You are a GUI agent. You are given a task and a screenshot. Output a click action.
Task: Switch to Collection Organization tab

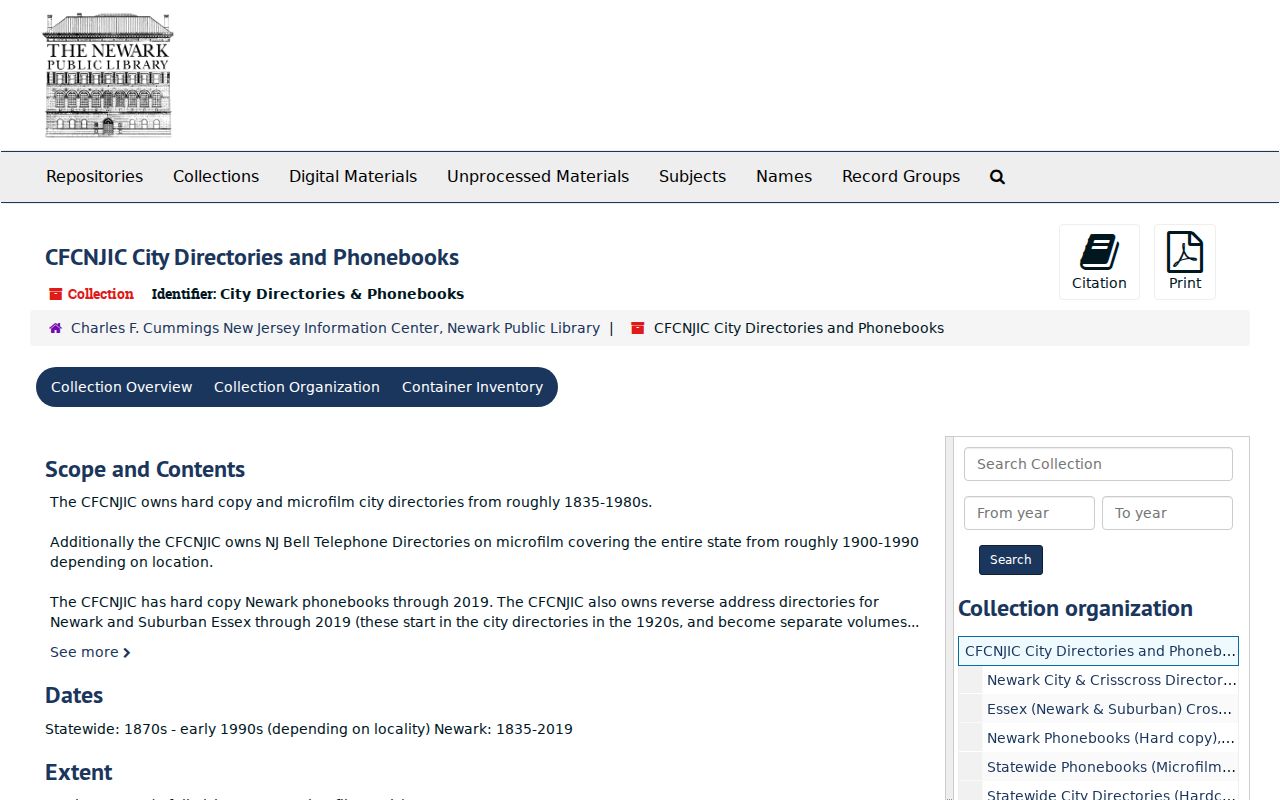[x=297, y=387]
